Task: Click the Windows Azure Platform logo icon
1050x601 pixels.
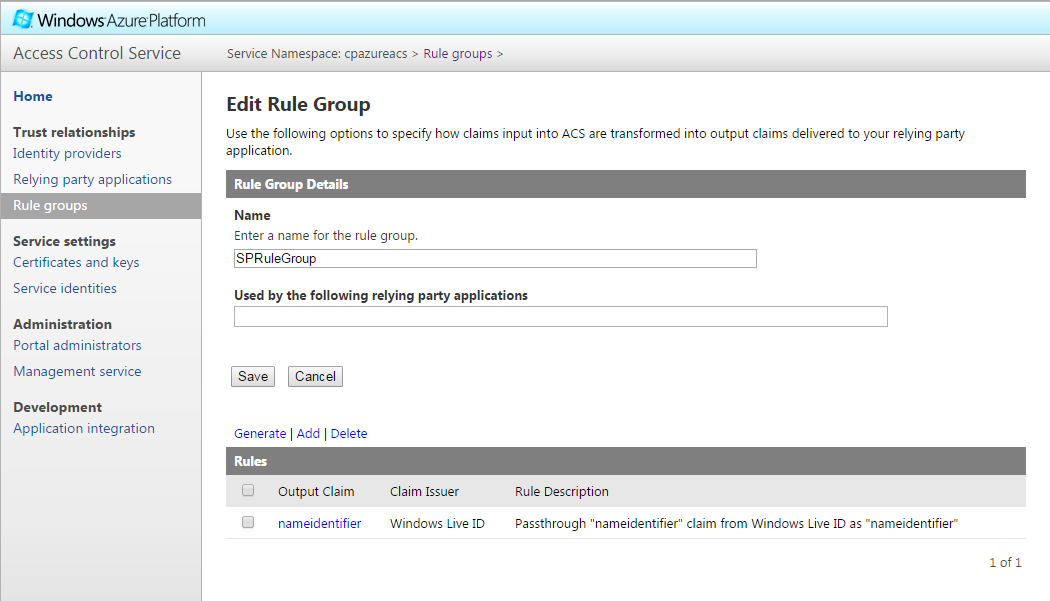Action: click(23, 19)
